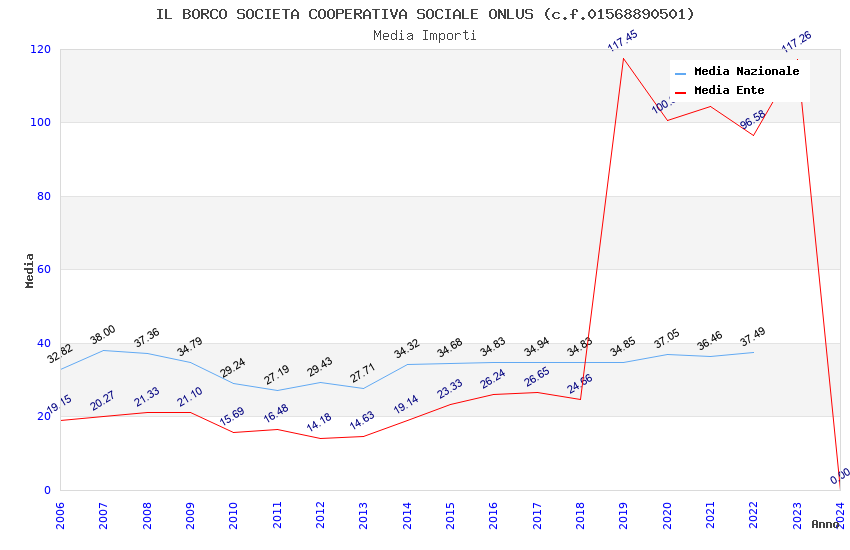The image size is (850, 550).
Task: Click the chart title 'IL BORCO SOCIETA COOPERATIVA SOCIALE ONLUS'
Action: click(344, 14)
